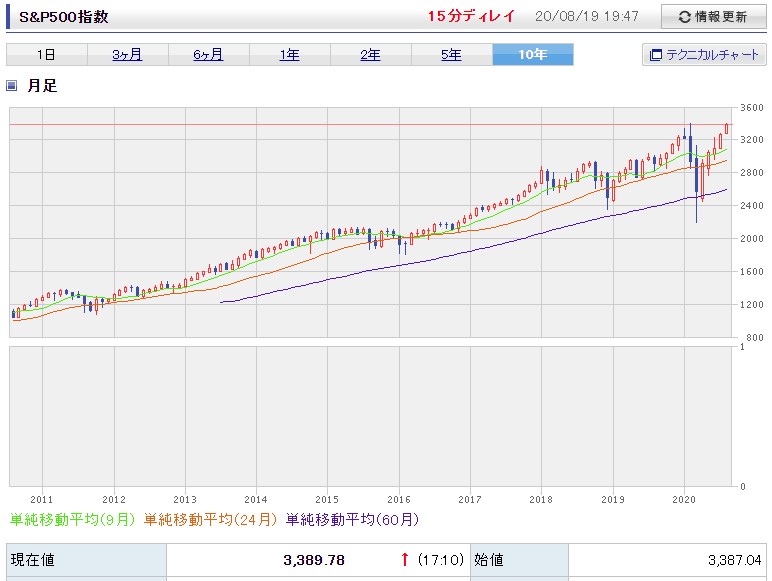Click the 2018 x-axis label

click(x=541, y=500)
